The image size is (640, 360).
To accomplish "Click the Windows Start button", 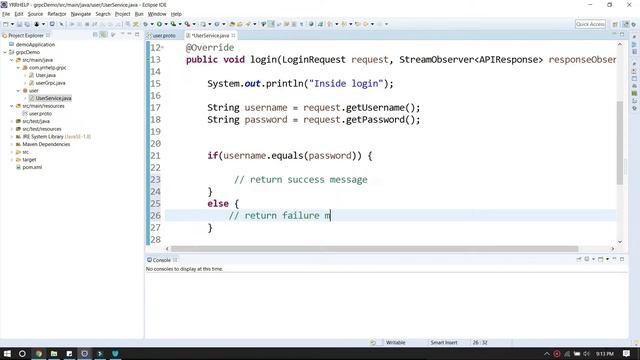I will (x=7, y=353).
